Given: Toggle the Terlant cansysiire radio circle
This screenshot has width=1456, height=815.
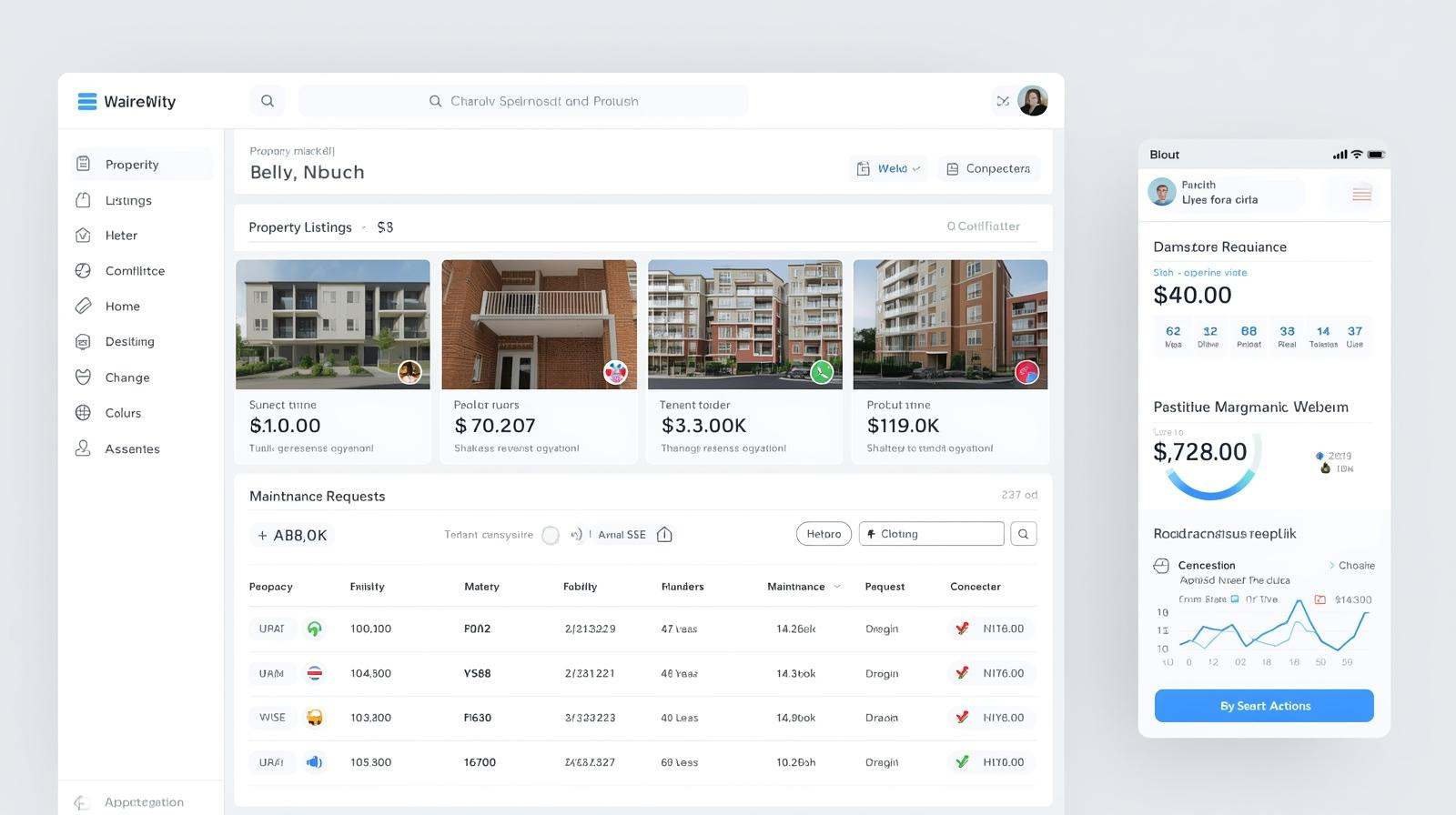Looking at the screenshot, I should (551, 535).
